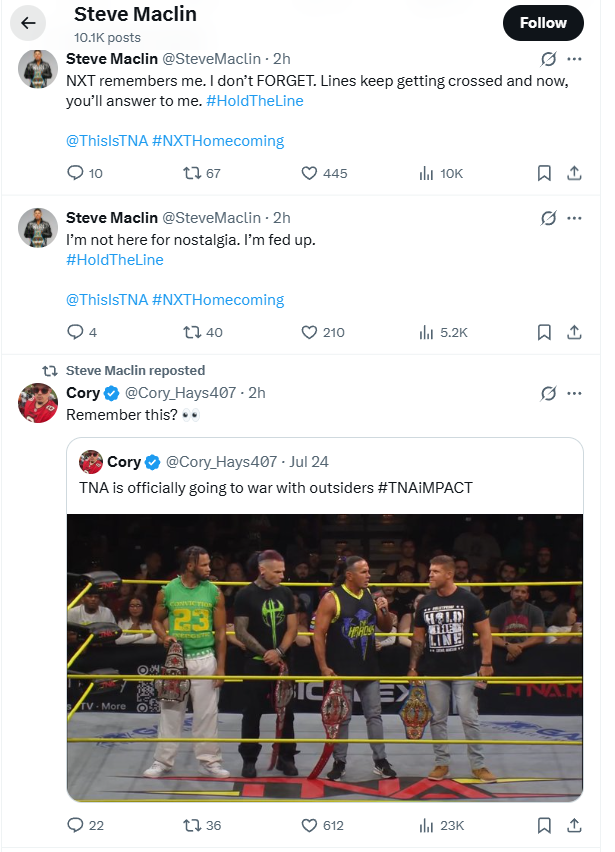
Task: Reply to Cory's 'Remember this?' post
Action: click(75, 825)
